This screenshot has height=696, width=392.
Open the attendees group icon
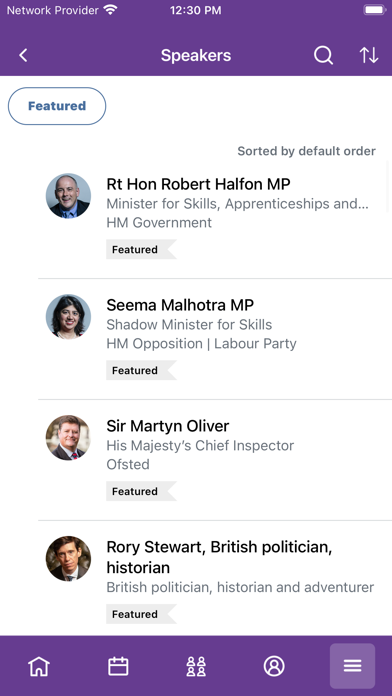coord(196,666)
